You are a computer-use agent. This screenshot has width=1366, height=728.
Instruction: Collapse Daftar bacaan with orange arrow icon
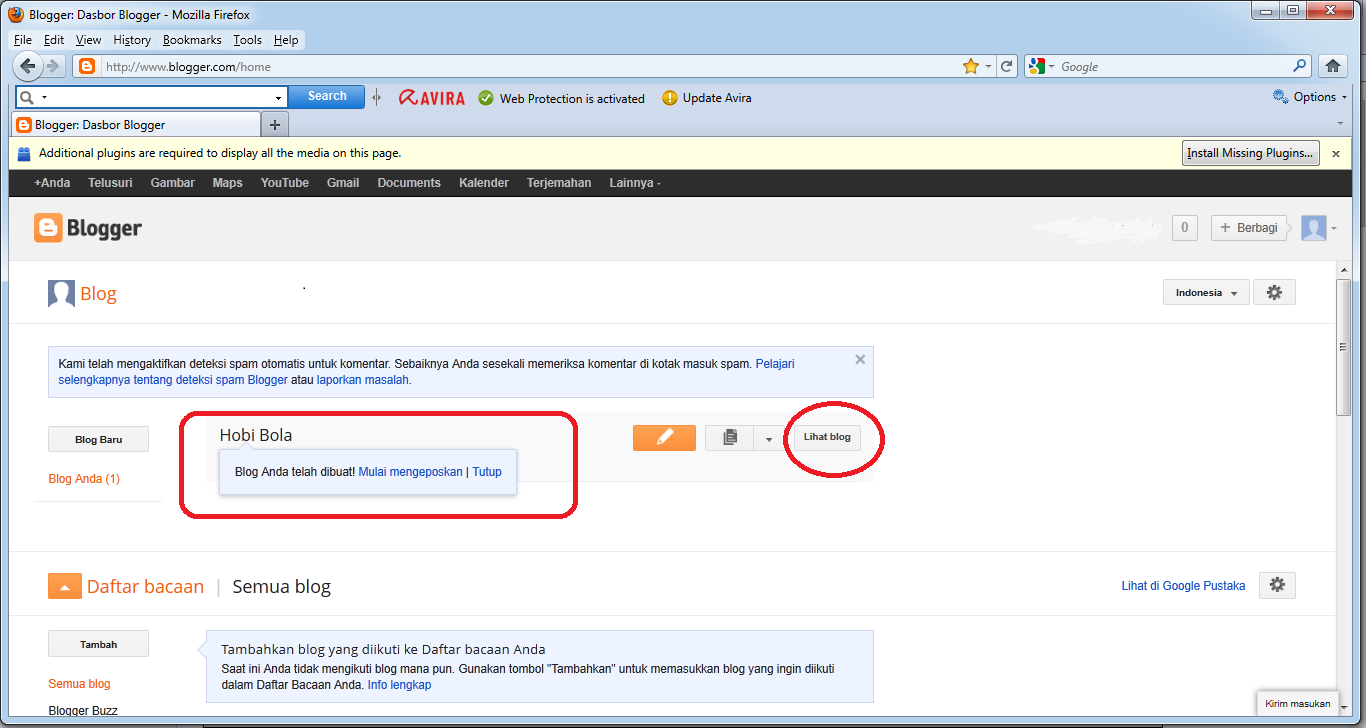(64, 587)
